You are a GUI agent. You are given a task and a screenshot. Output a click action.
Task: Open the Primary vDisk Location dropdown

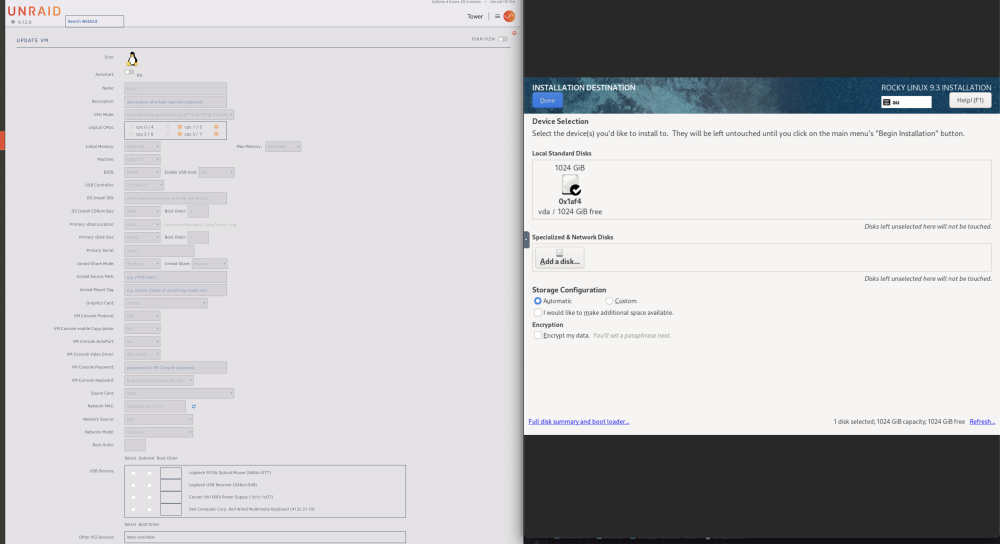coord(142,224)
